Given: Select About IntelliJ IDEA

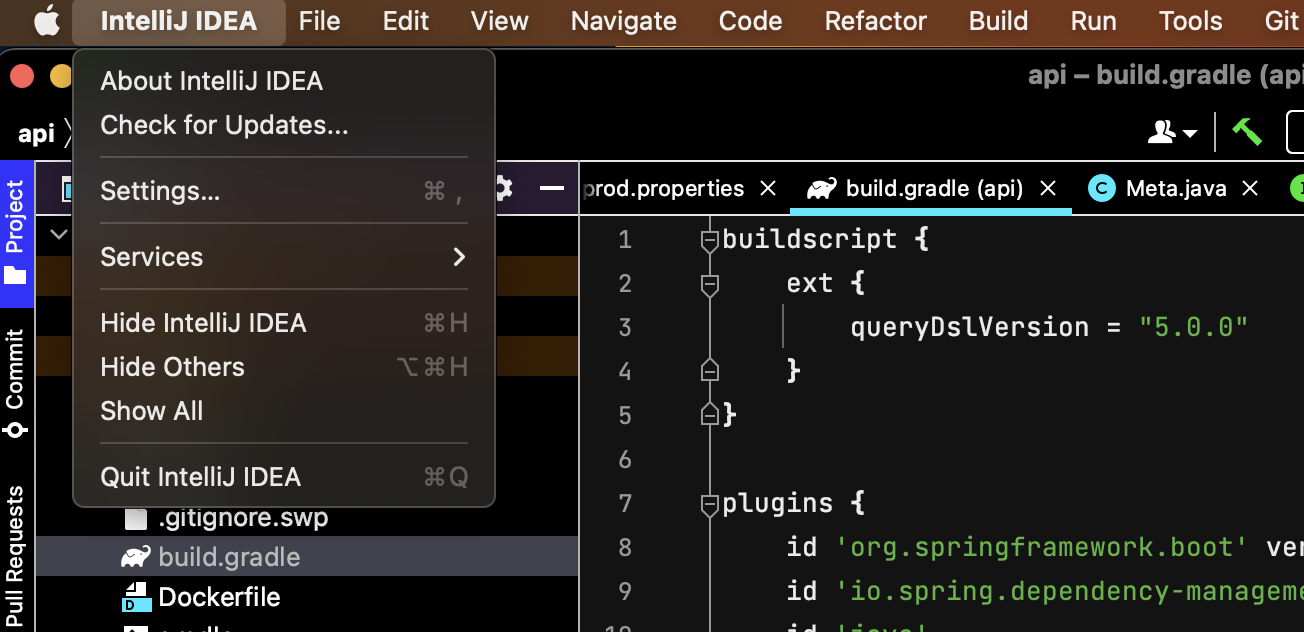Looking at the screenshot, I should point(284,81).
